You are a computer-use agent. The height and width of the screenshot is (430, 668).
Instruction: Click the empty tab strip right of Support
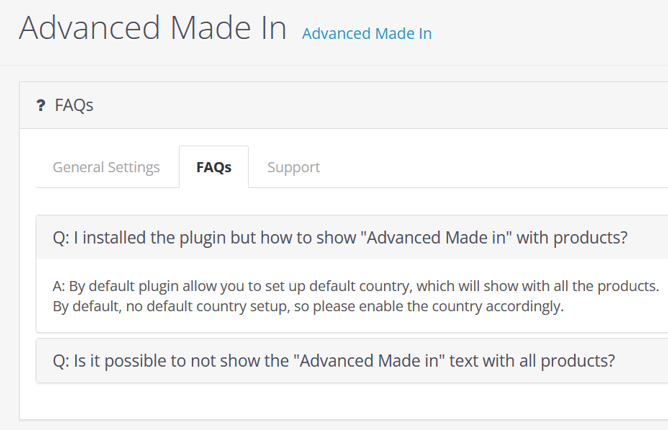click(x=503, y=167)
